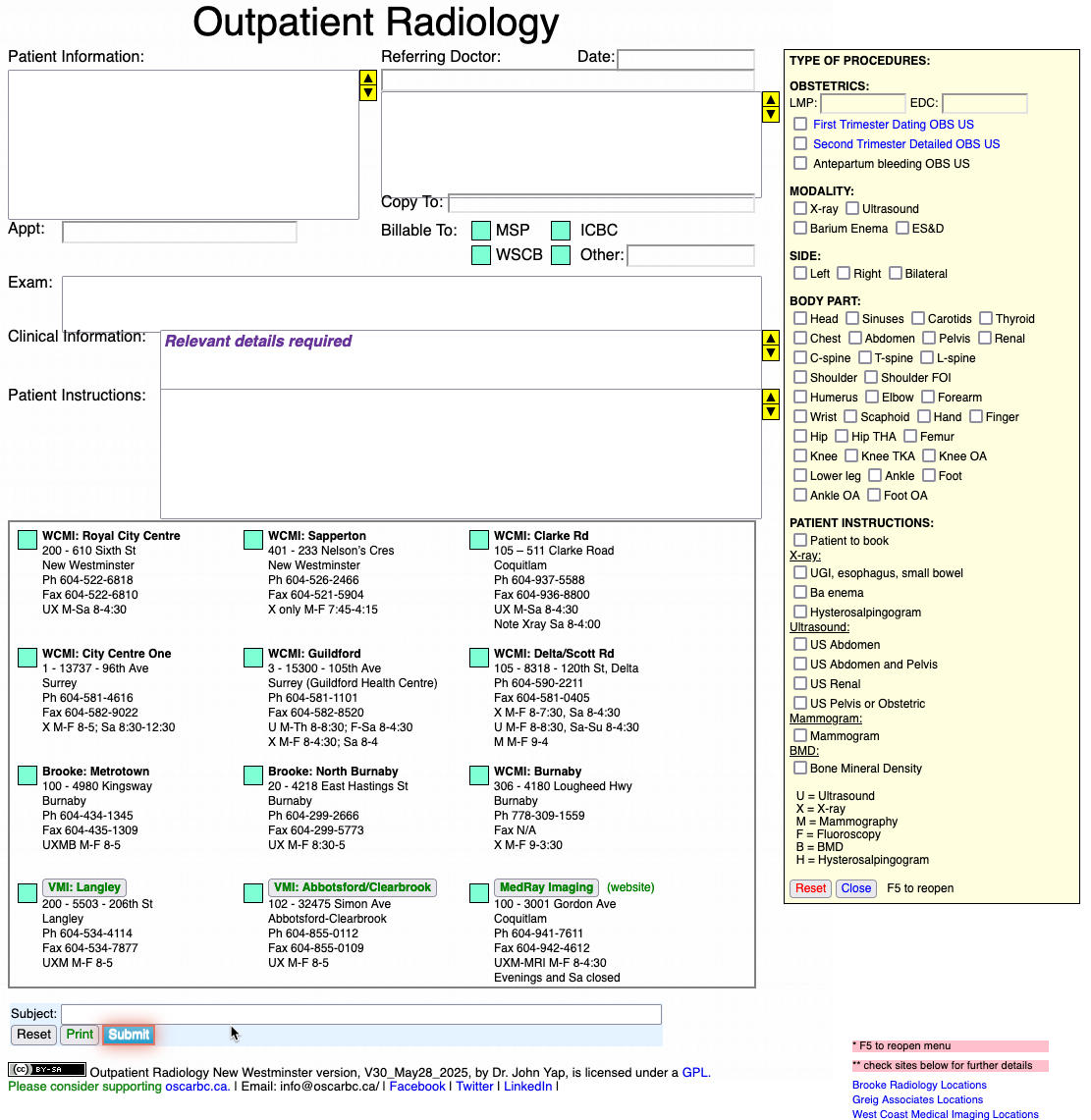Focus the Appt input field

(x=180, y=232)
